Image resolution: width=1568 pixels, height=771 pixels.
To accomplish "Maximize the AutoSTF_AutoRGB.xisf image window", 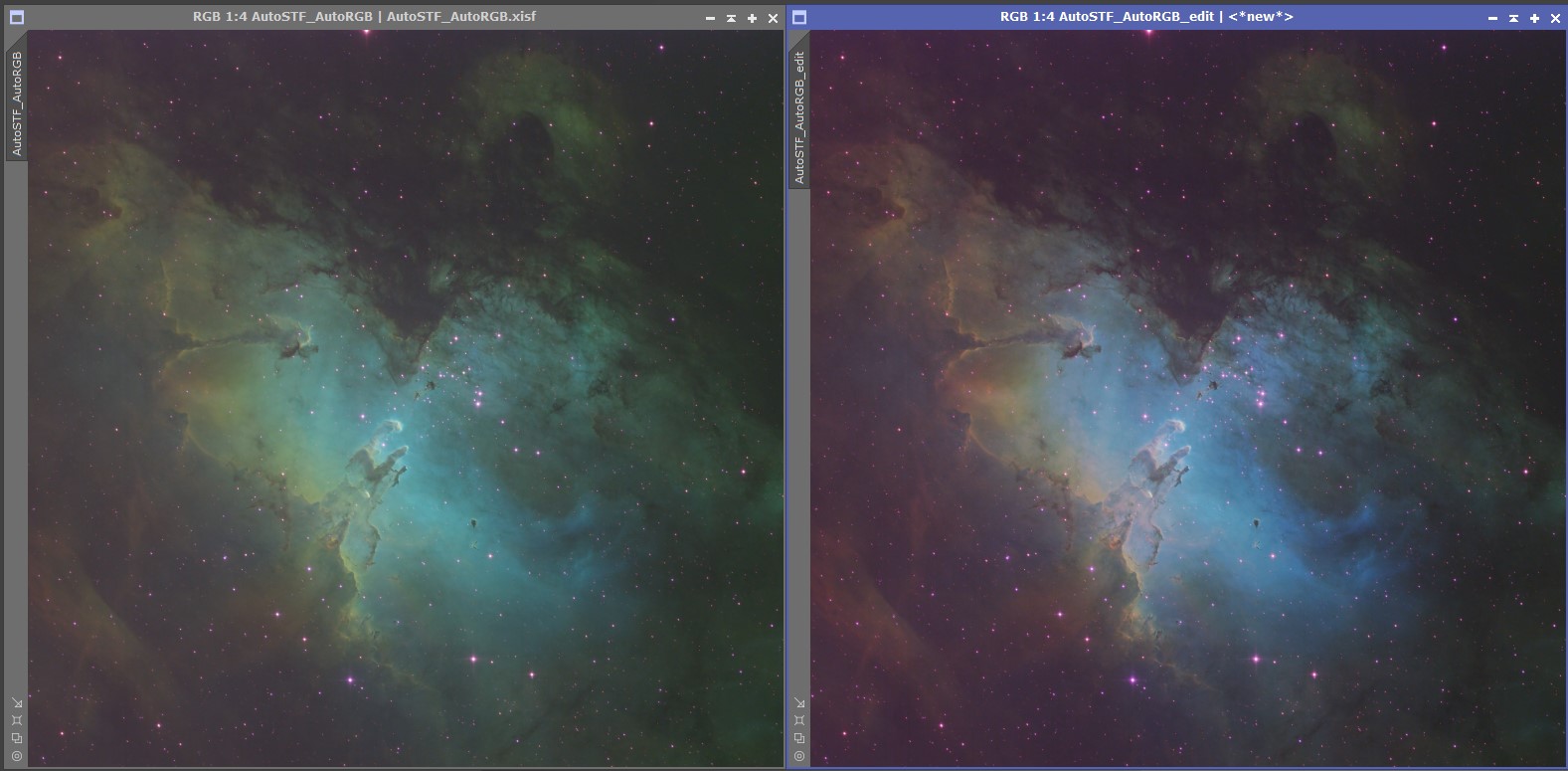I will click(x=752, y=18).
